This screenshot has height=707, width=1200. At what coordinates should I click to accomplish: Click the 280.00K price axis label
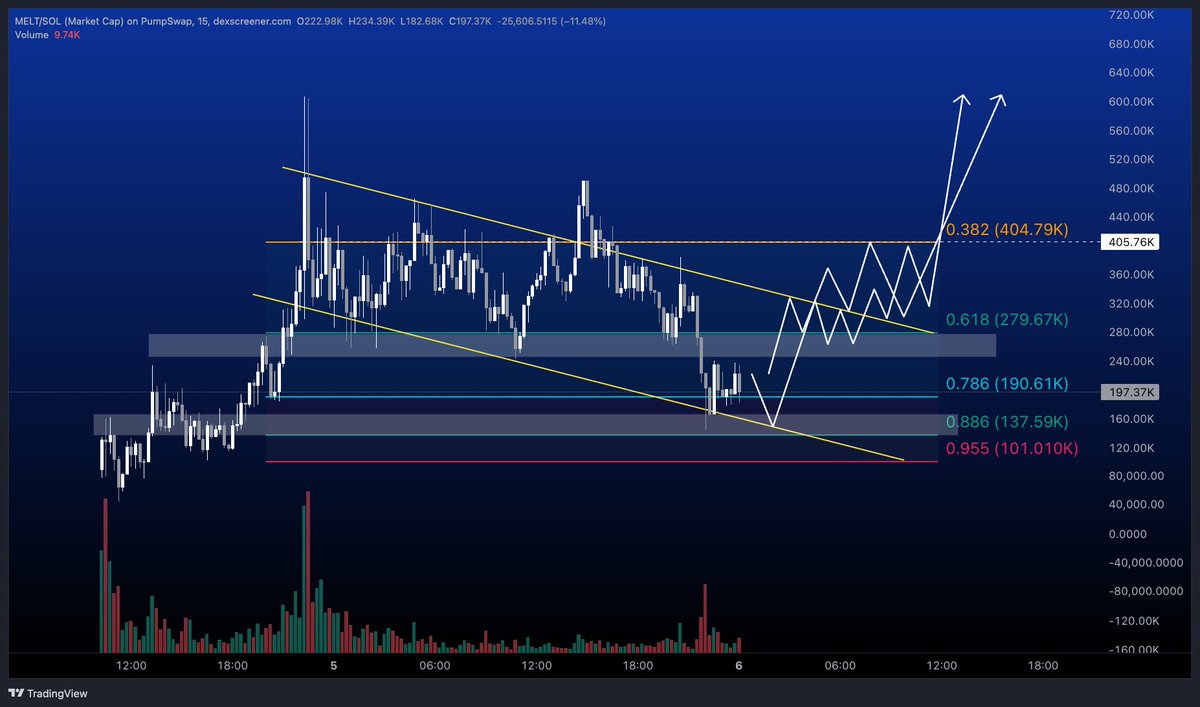point(1132,333)
